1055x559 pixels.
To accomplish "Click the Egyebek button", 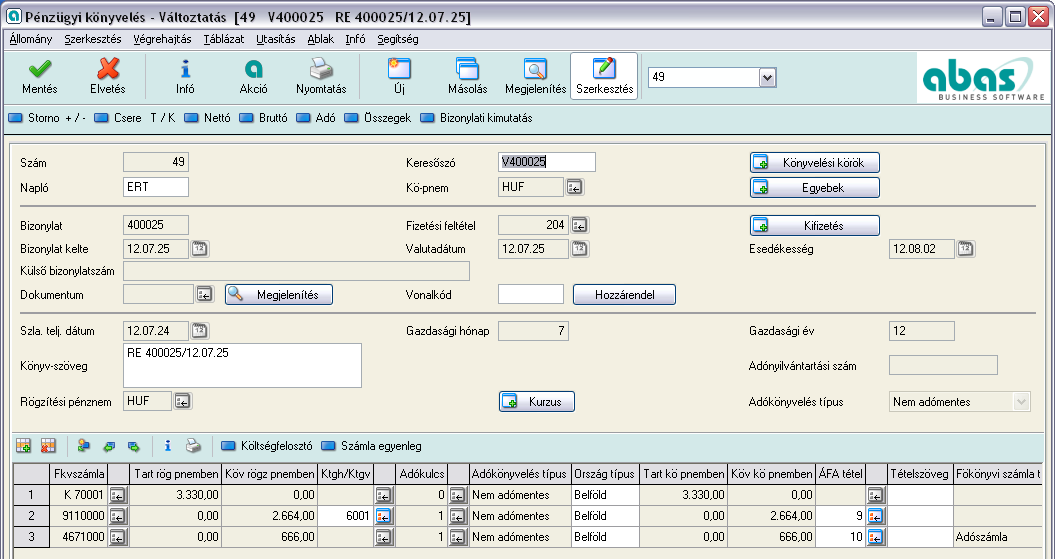I will tap(815, 188).
